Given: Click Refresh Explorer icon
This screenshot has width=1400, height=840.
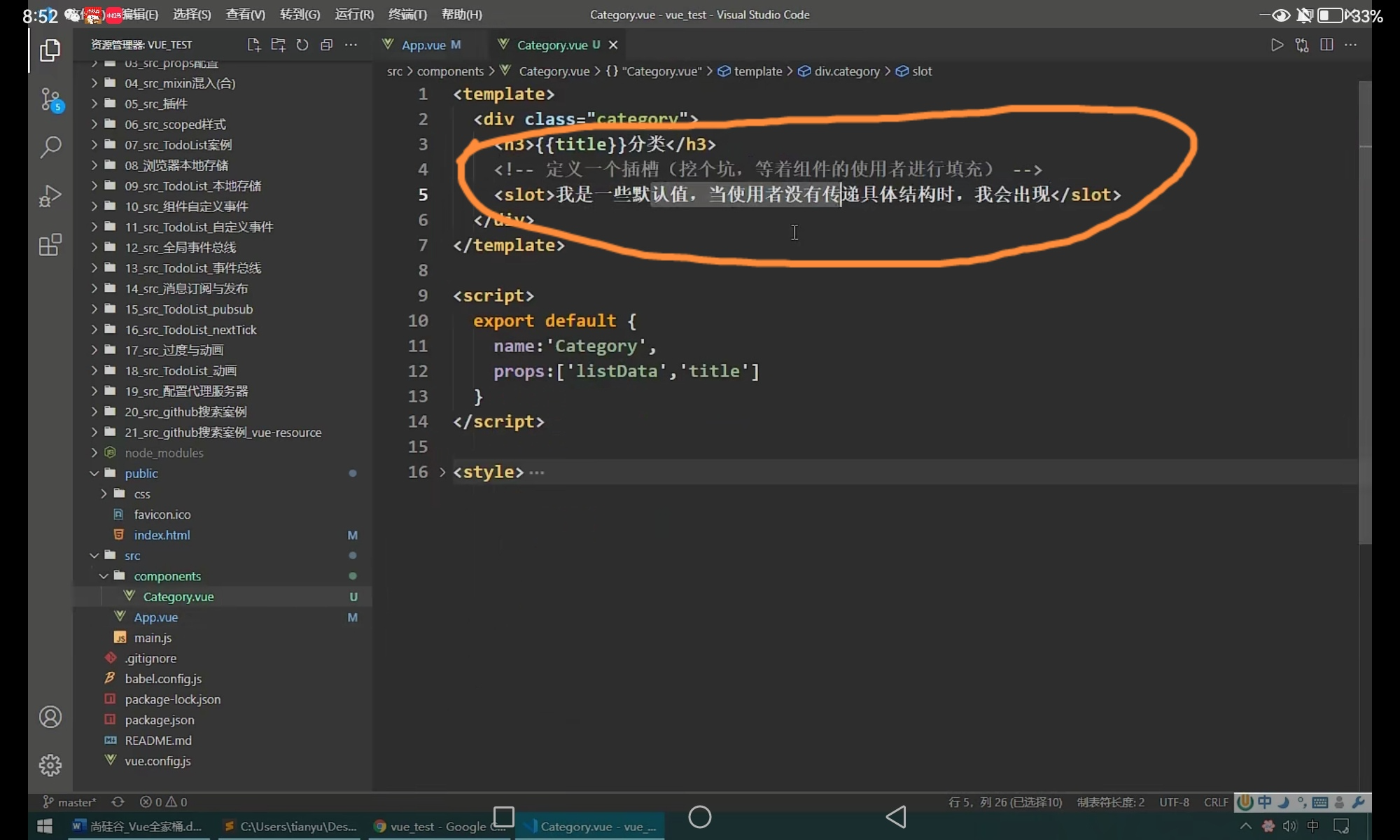Looking at the screenshot, I should coord(302,45).
